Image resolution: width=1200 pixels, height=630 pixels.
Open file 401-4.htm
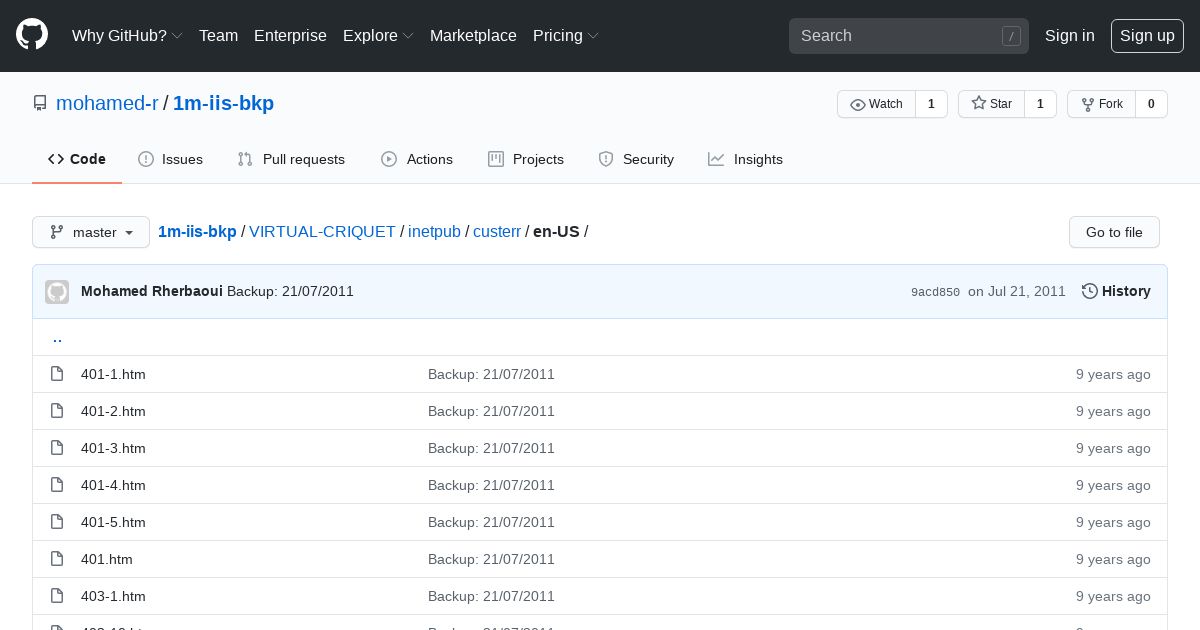113,485
